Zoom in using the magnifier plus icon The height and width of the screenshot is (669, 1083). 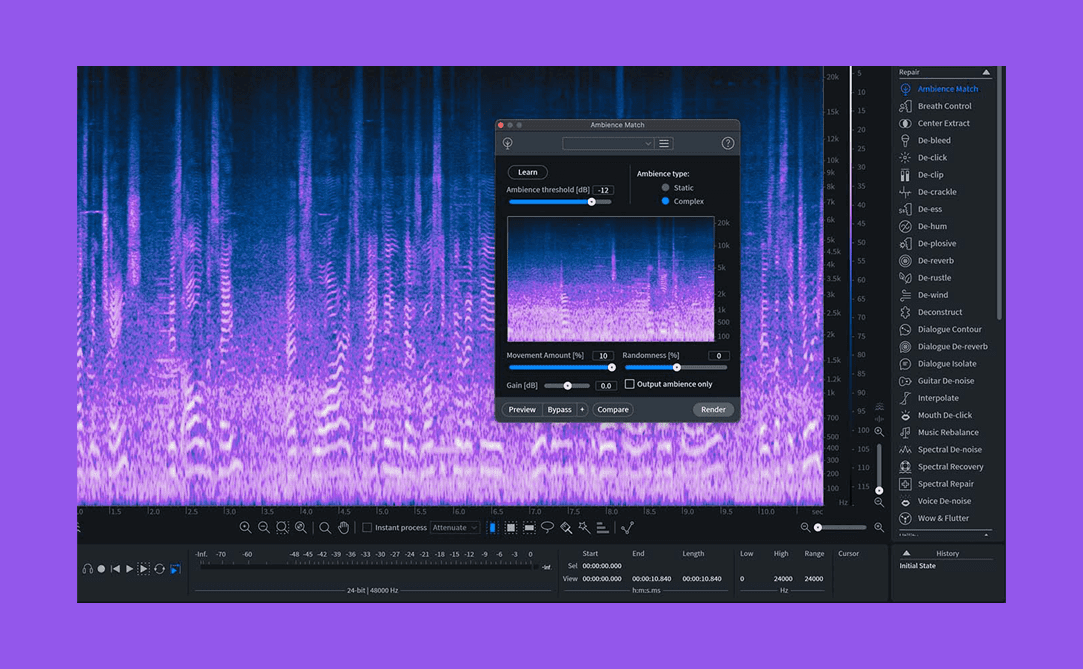click(247, 527)
